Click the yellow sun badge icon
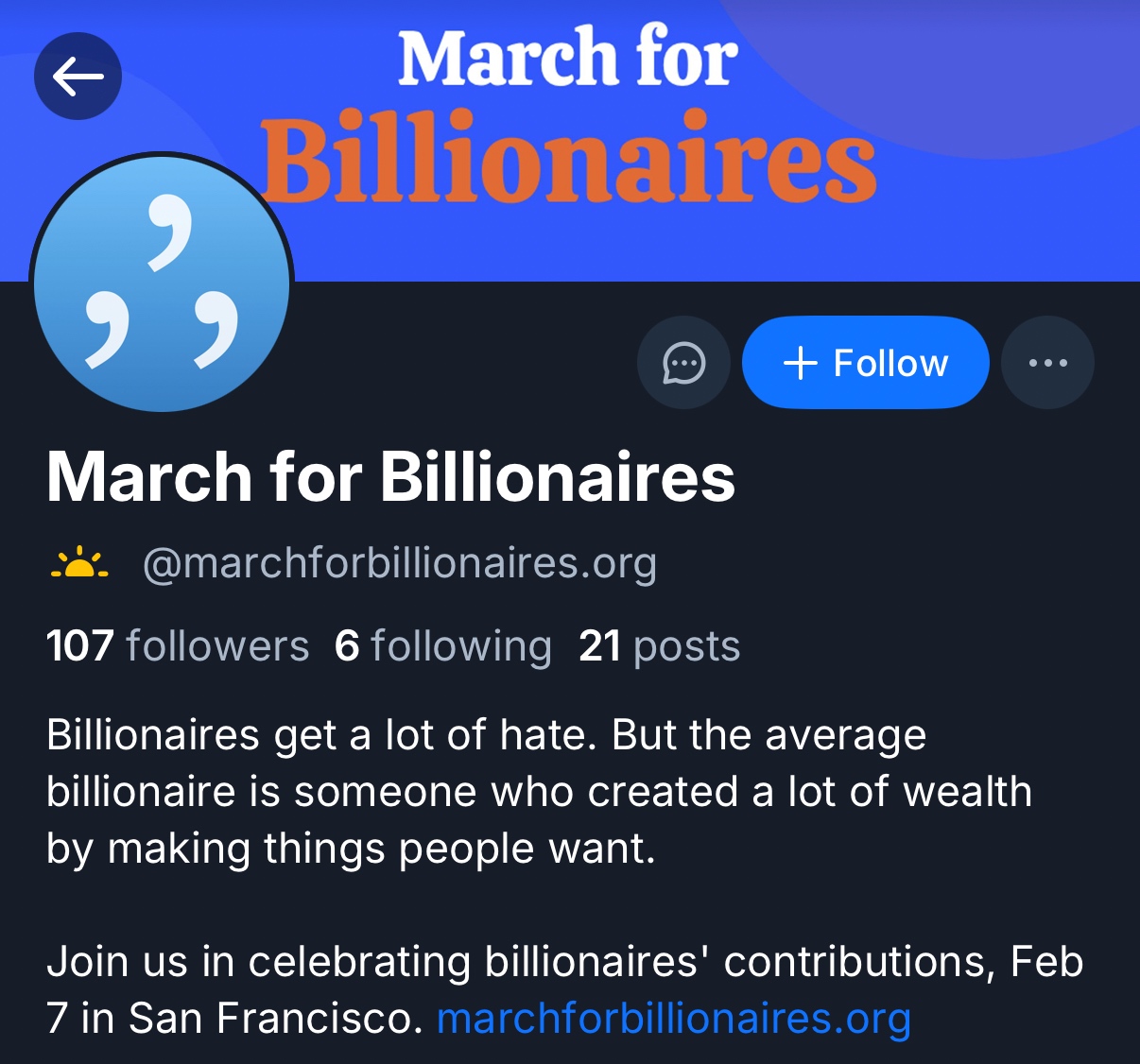This screenshot has width=1140, height=1064. [x=79, y=563]
